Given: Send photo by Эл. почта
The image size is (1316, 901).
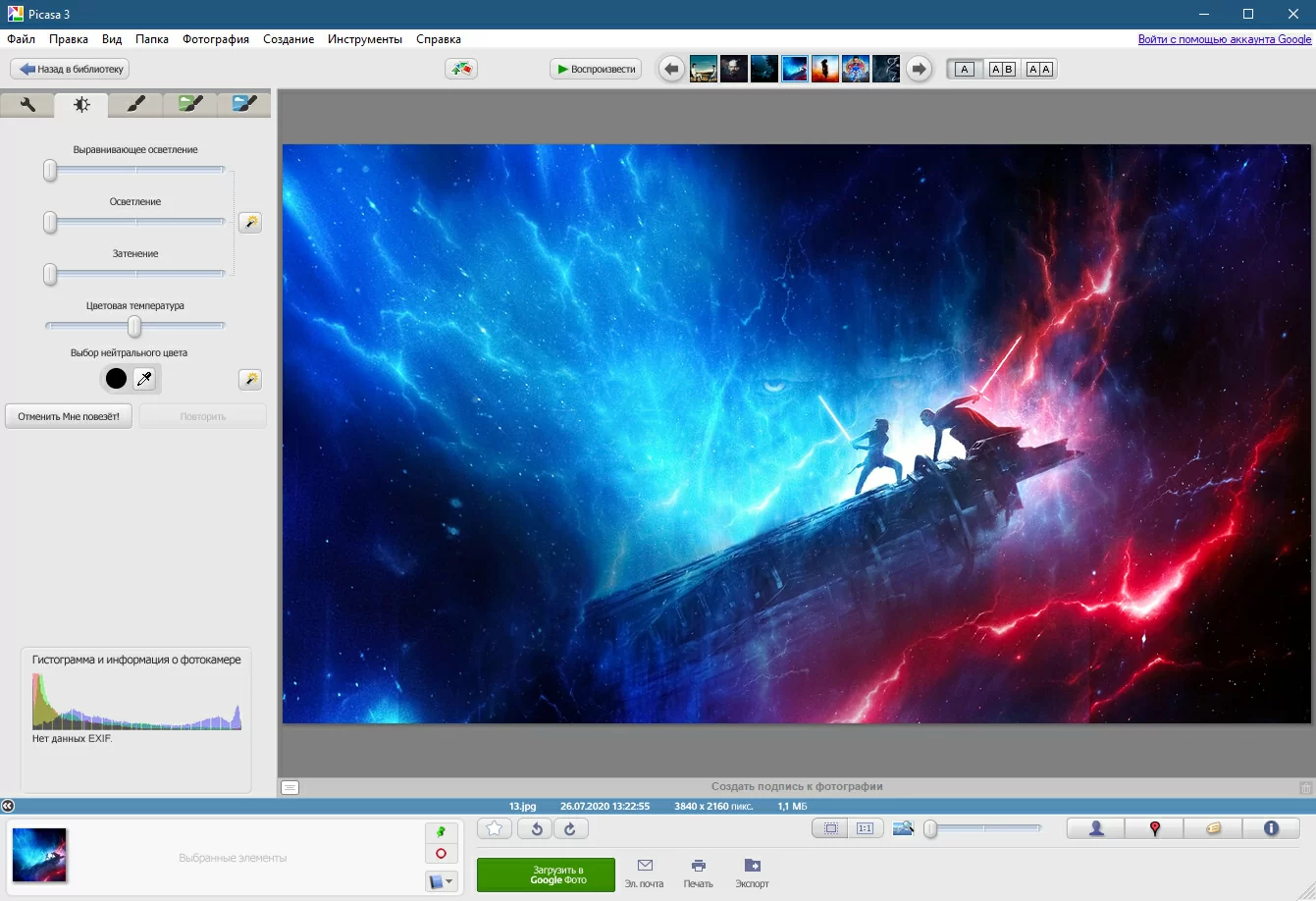Looking at the screenshot, I should click(644, 874).
